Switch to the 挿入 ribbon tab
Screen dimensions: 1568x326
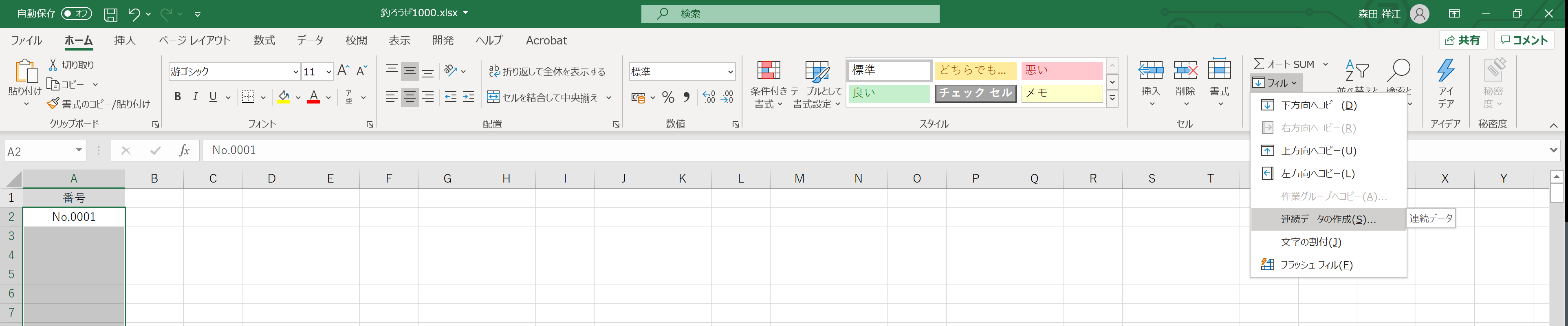coord(124,40)
